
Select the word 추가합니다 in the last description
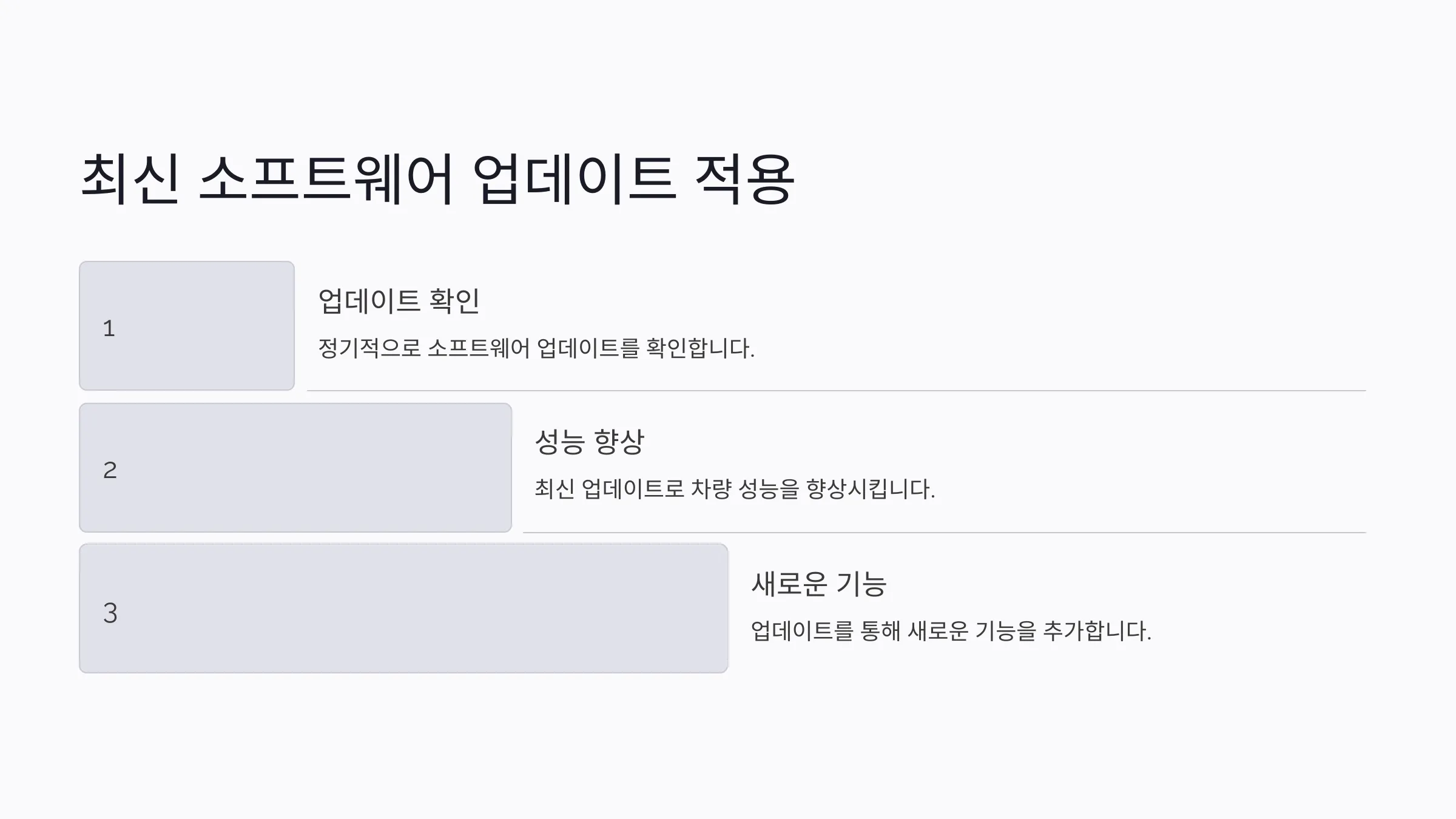point(1097,631)
